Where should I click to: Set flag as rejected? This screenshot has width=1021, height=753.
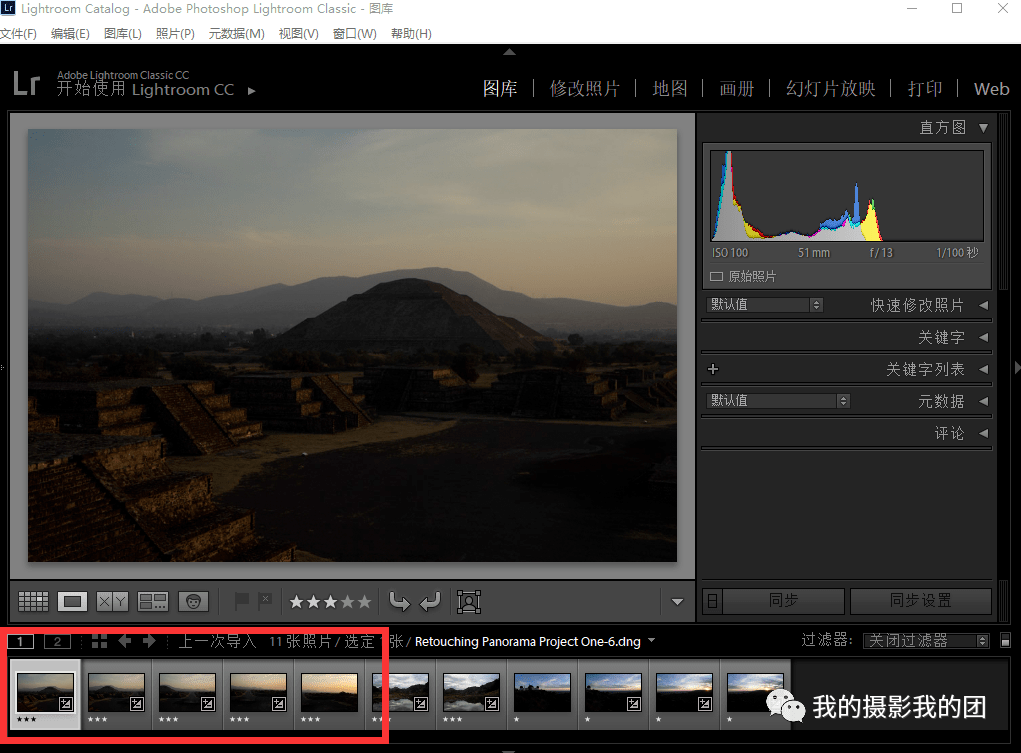point(265,601)
